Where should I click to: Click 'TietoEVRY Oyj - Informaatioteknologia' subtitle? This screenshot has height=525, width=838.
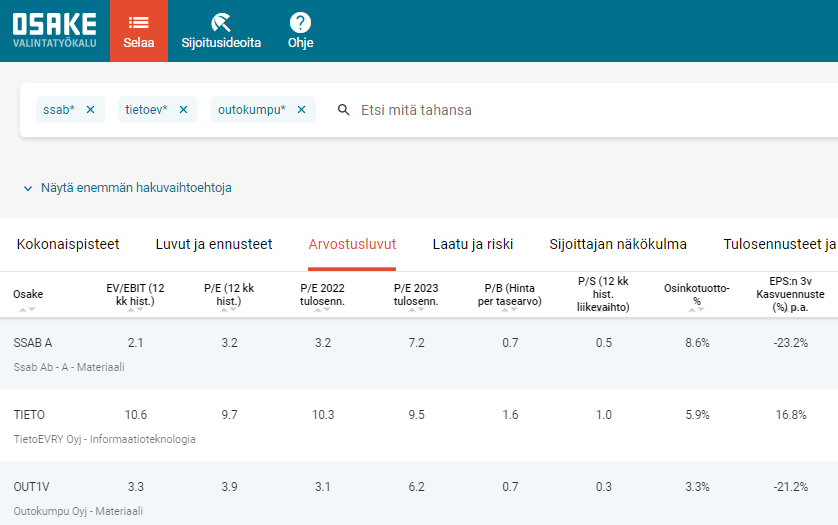(105, 439)
